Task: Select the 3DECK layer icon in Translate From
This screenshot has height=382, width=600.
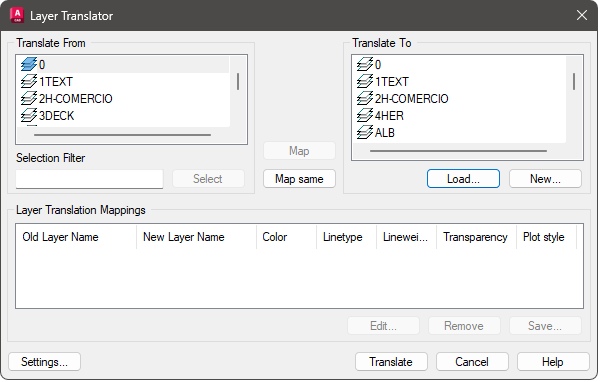Action: (x=29, y=115)
